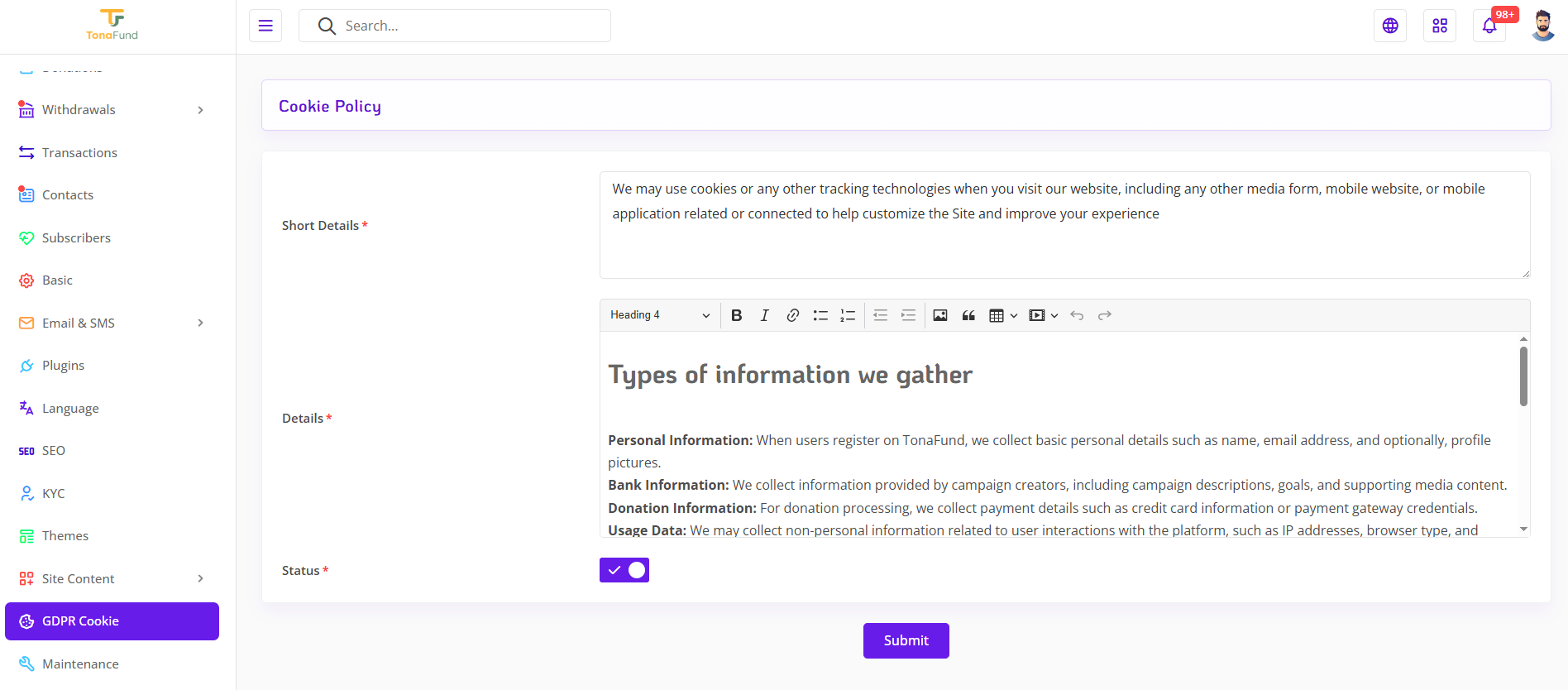
Task: Undo the last editor change
Action: [1077, 315]
